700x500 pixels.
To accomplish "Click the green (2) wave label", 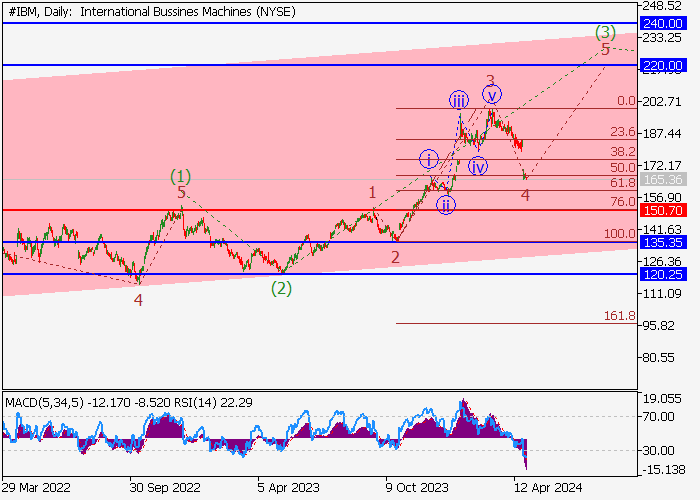I will click(x=282, y=289).
